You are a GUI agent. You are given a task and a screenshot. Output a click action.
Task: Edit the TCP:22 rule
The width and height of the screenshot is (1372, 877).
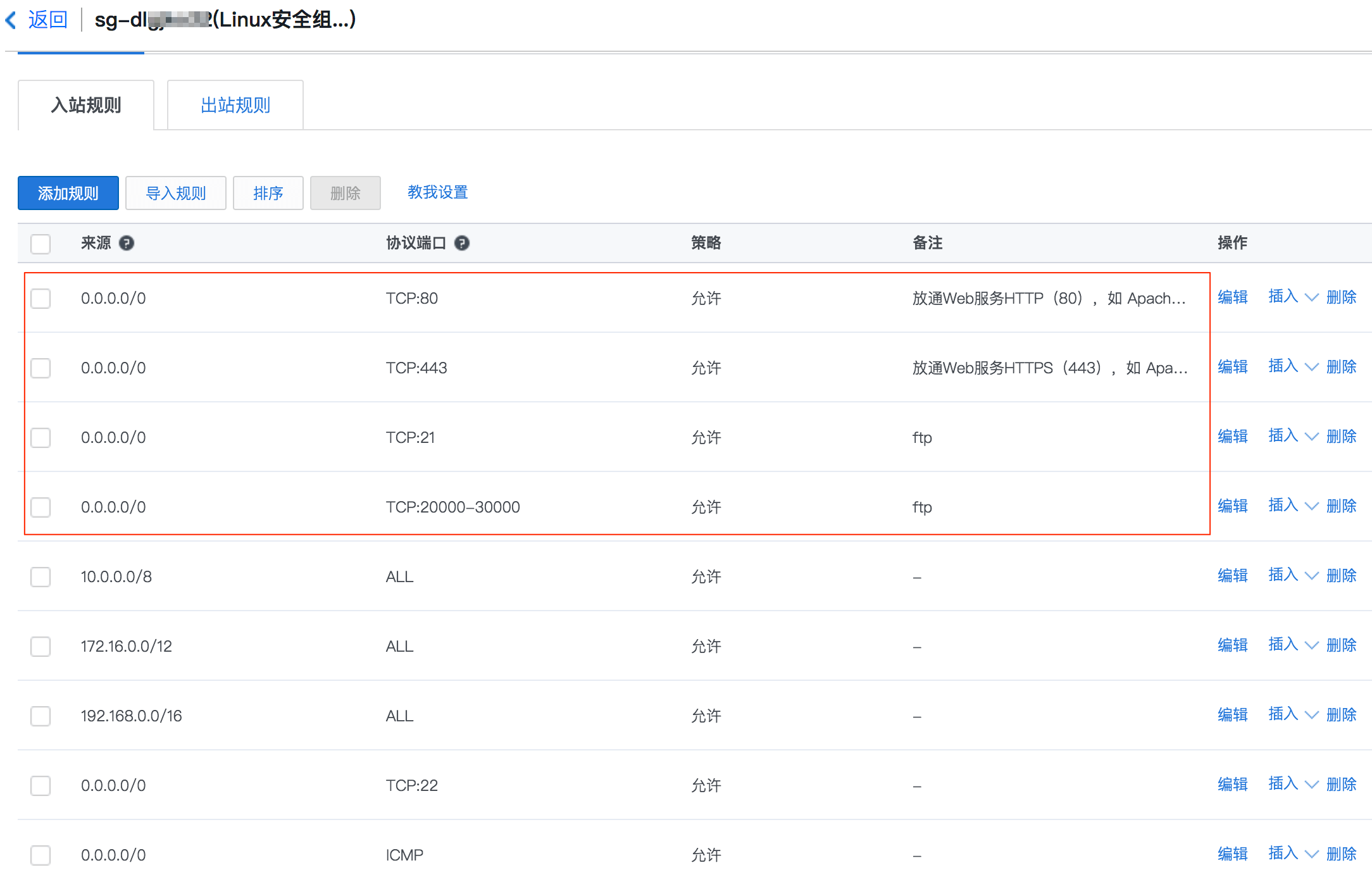pos(1233,784)
